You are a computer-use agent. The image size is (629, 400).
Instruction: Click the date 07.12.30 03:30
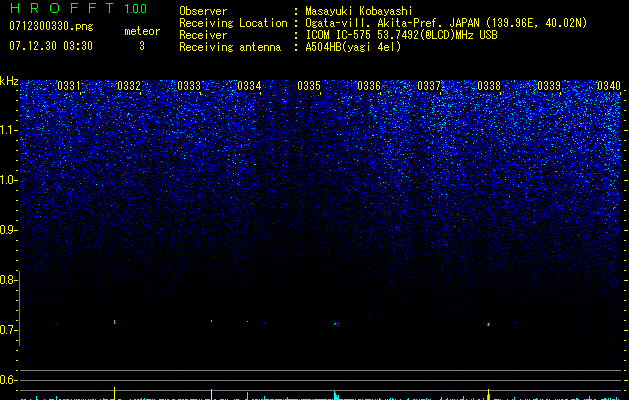tap(51, 46)
